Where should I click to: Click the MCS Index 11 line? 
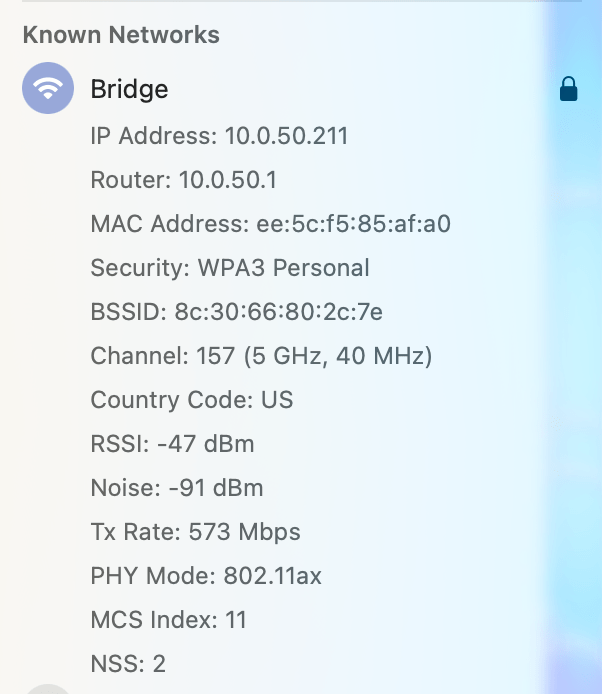pos(168,620)
